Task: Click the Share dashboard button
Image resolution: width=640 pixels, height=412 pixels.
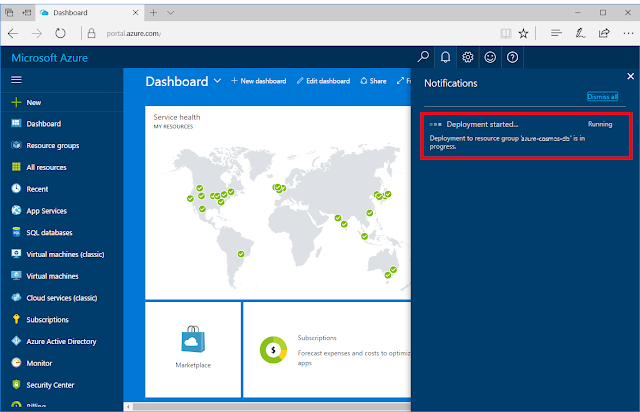Action: [x=373, y=81]
